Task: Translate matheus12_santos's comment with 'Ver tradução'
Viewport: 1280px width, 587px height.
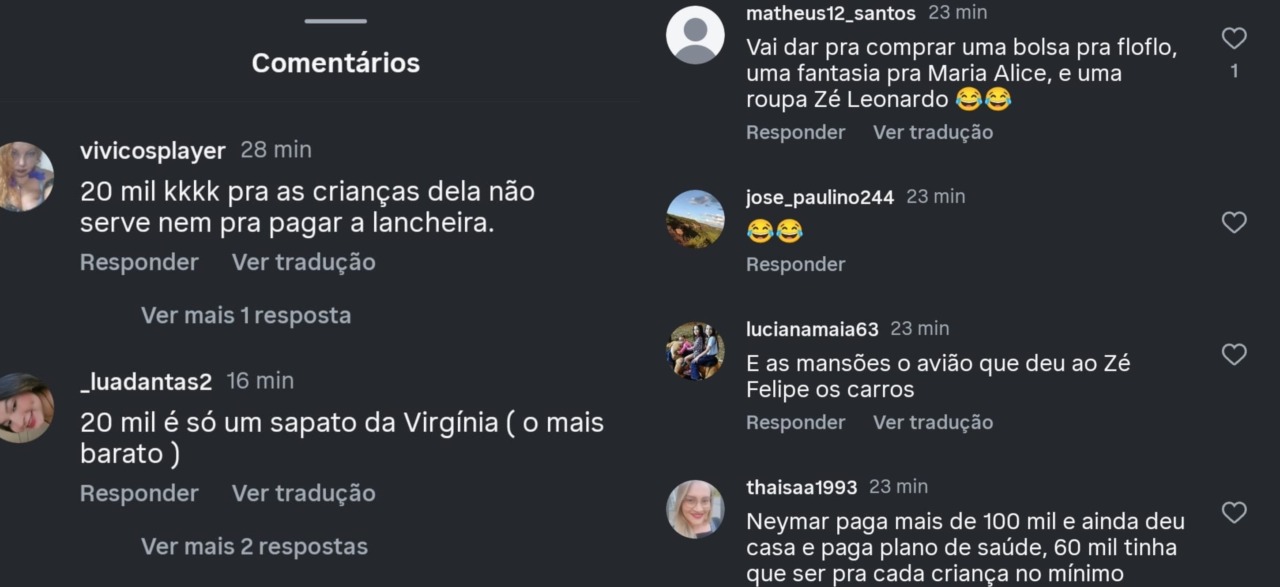Action: tap(933, 132)
